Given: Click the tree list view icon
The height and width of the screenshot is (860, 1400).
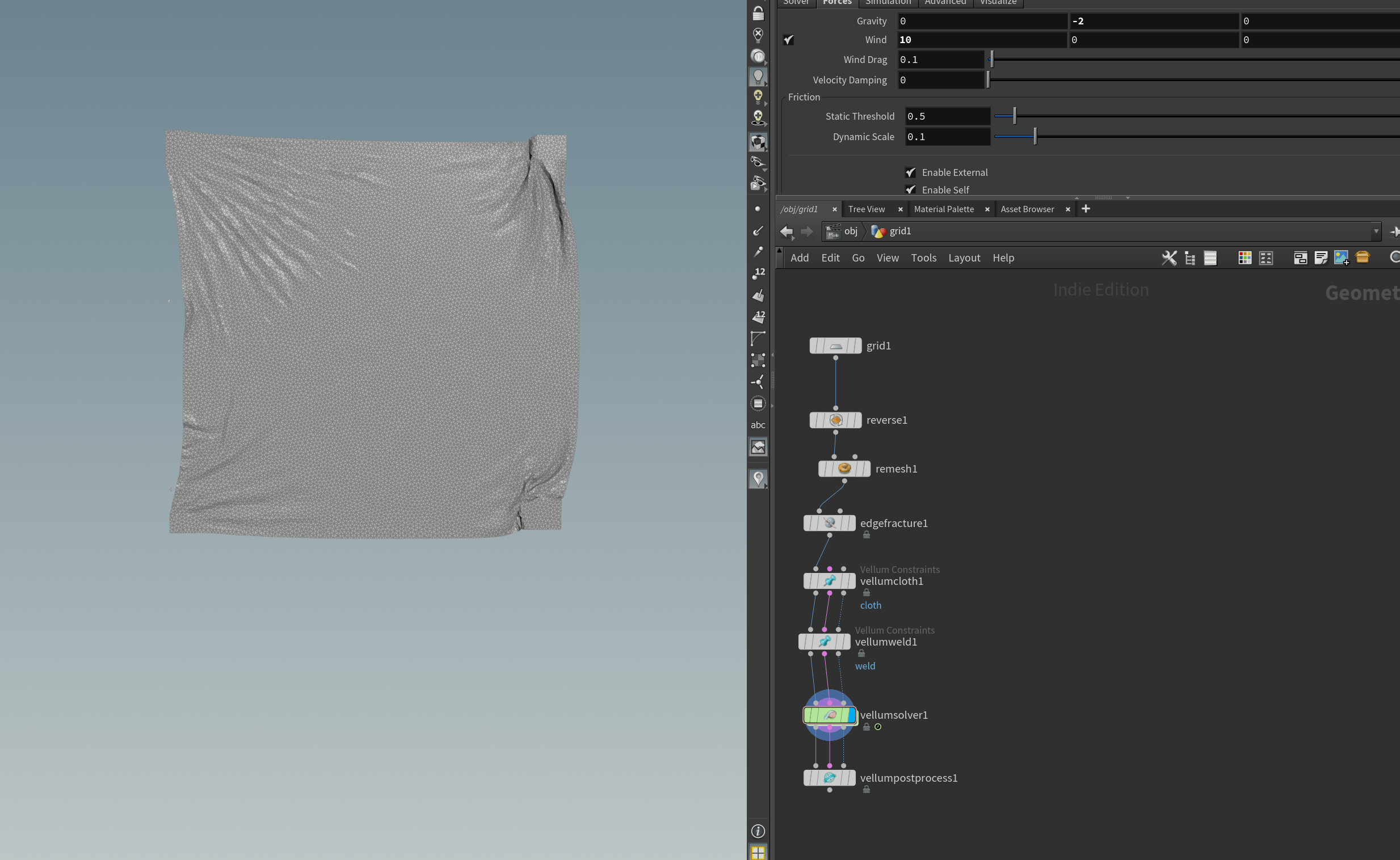Looking at the screenshot, I should [1189, 258].
